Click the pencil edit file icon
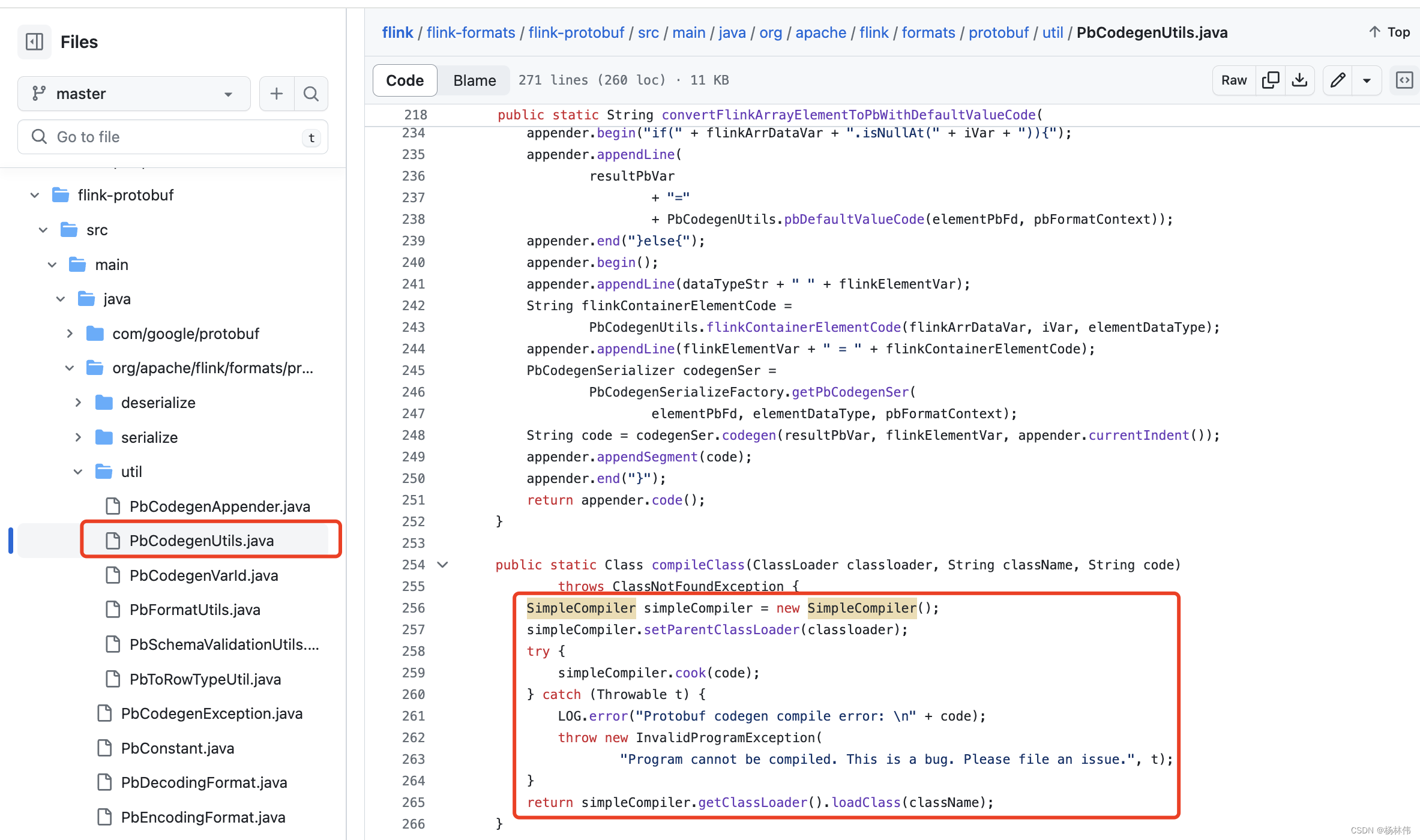 1337,80
